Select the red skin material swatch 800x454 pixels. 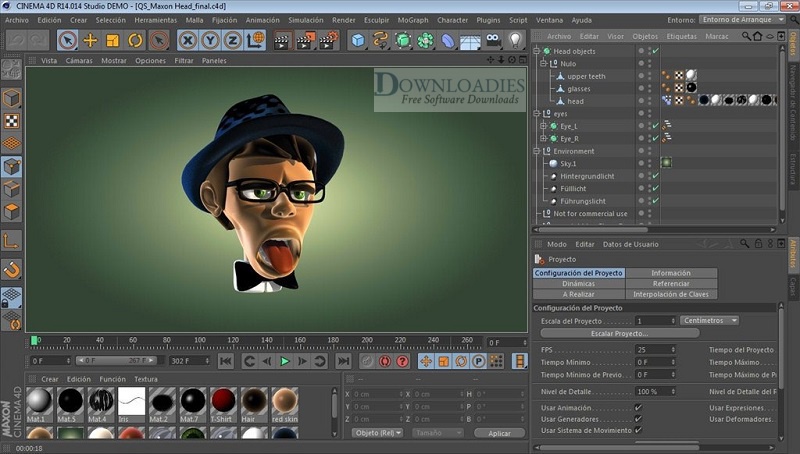[x=285, y=404]
